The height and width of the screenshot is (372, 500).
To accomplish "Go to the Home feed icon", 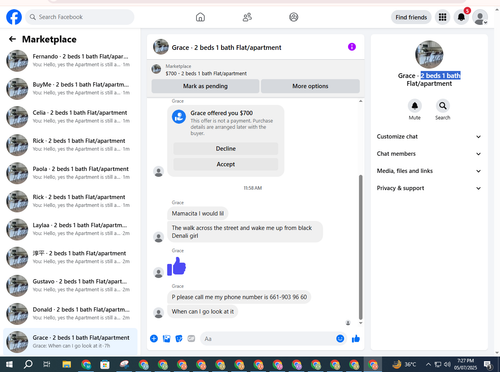I will click(200, 17).
